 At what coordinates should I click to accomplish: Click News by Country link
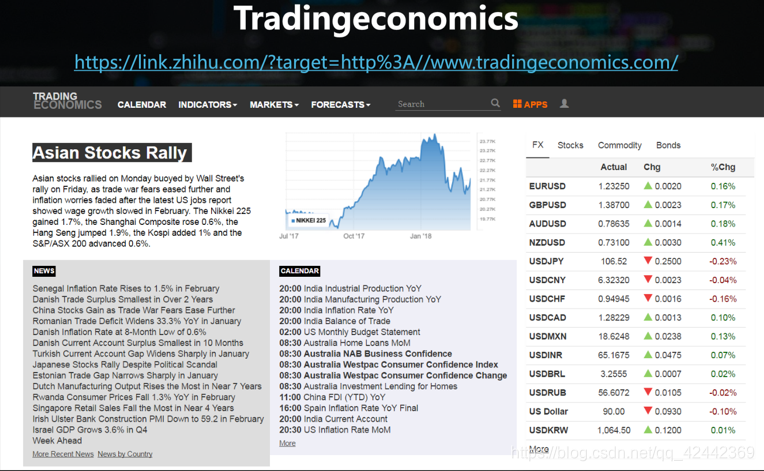125,454
